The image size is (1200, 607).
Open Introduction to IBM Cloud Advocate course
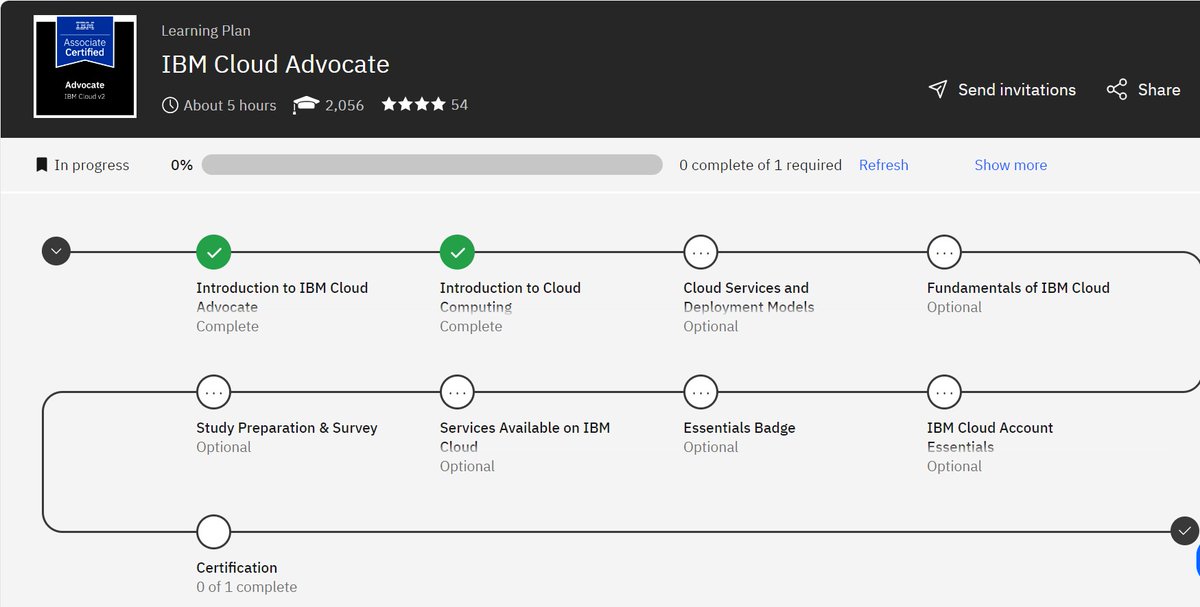tap(282, 297)
